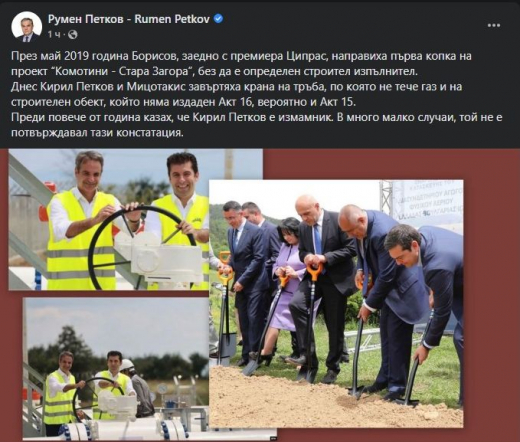Click the woman in the purple dress
This screenshot has height=442, width=520.
click(289, 282)
